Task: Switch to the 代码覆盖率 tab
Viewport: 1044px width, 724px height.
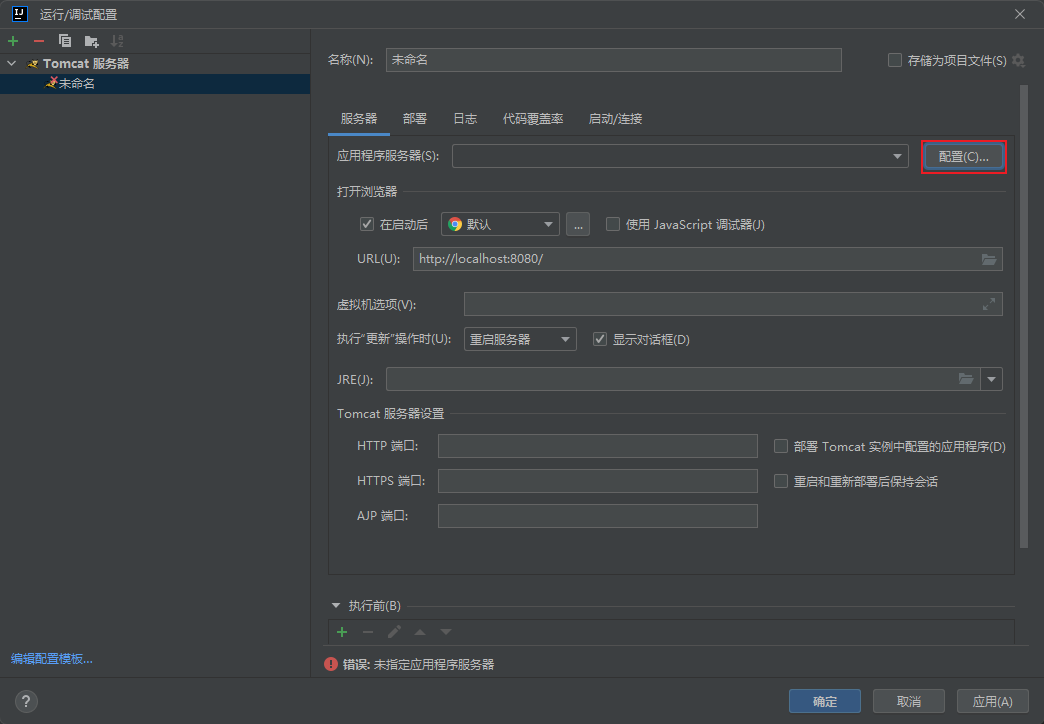Action: pyautogui.click(x=533, y=119)
